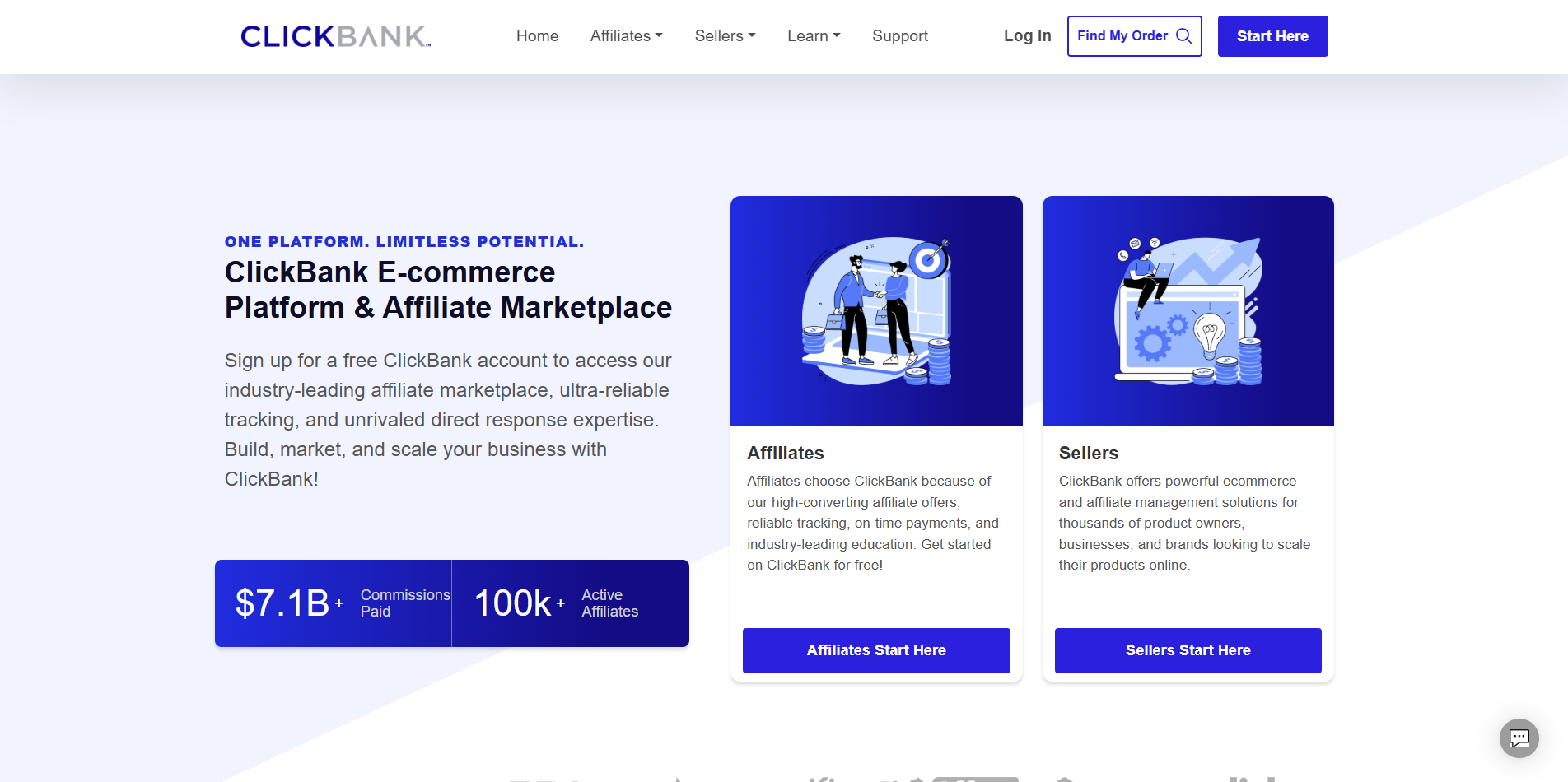Click the ClickBank E-commerce Platform headline
The image size is (1568, 782).
pos(448,290)
